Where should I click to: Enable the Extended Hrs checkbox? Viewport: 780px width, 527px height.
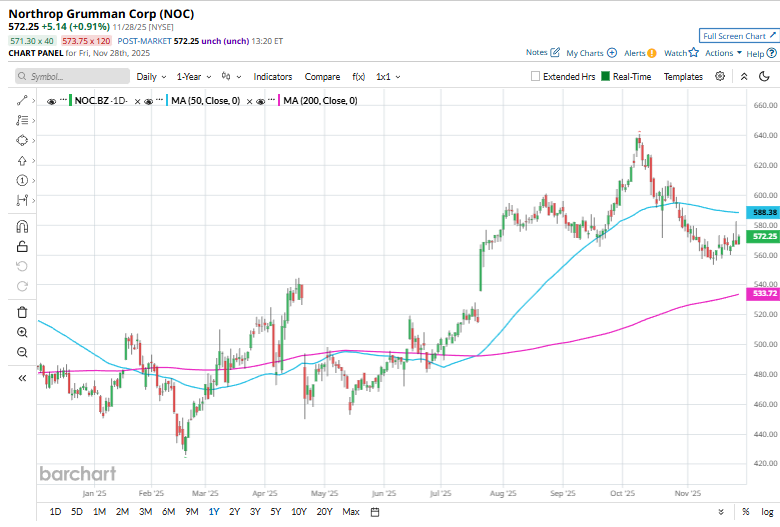click(x=536, y=76)
